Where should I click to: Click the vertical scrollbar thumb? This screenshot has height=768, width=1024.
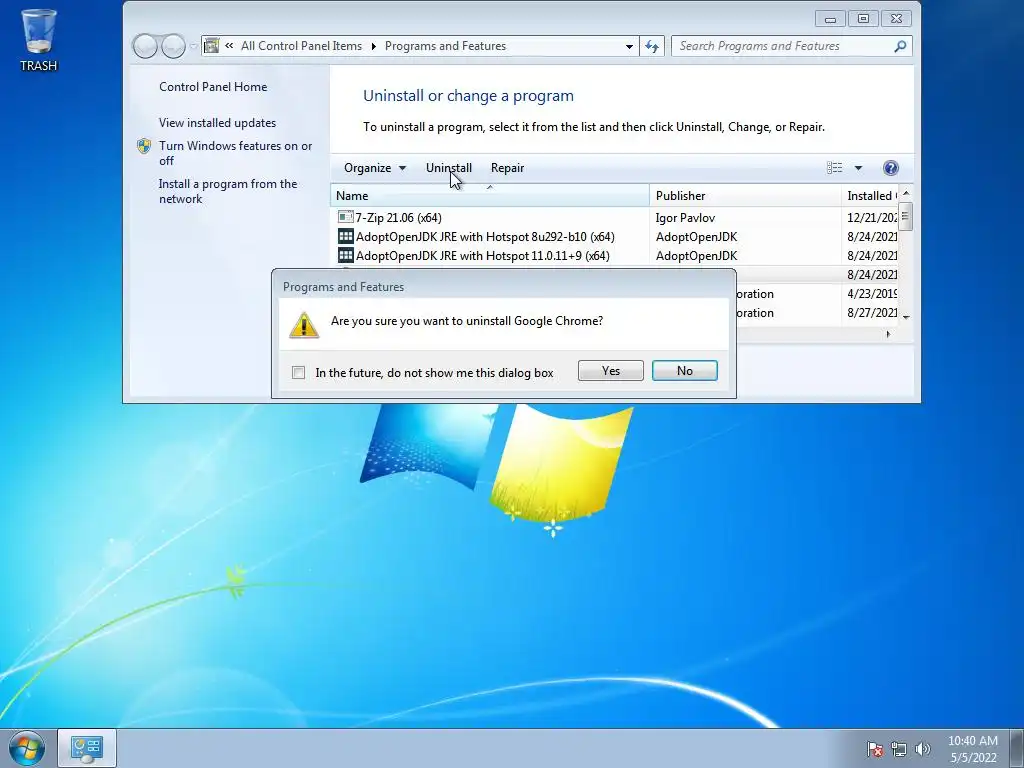906,216
